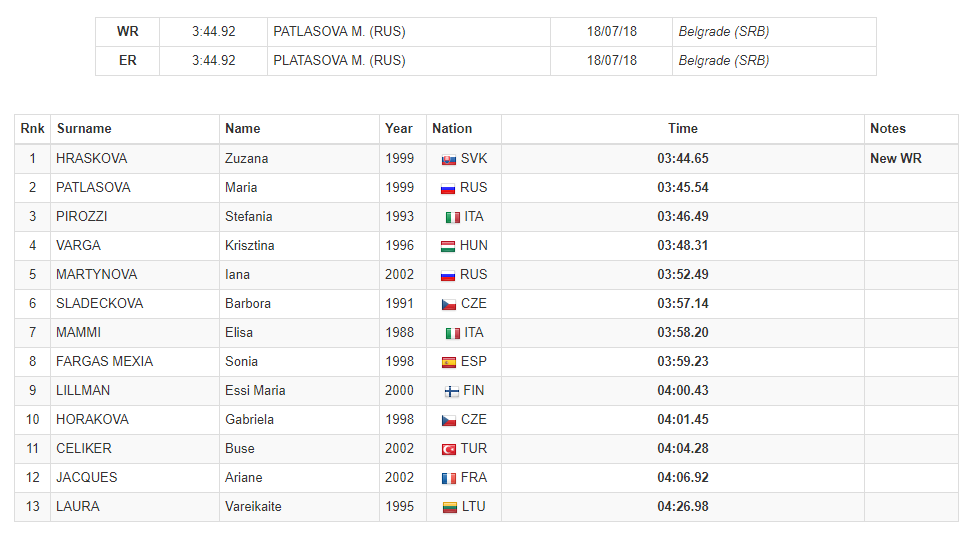Viewport: 976px width, 539px height.
Task: Click the ER row Belgrade (SRB) location
Action: coord(724,60)
